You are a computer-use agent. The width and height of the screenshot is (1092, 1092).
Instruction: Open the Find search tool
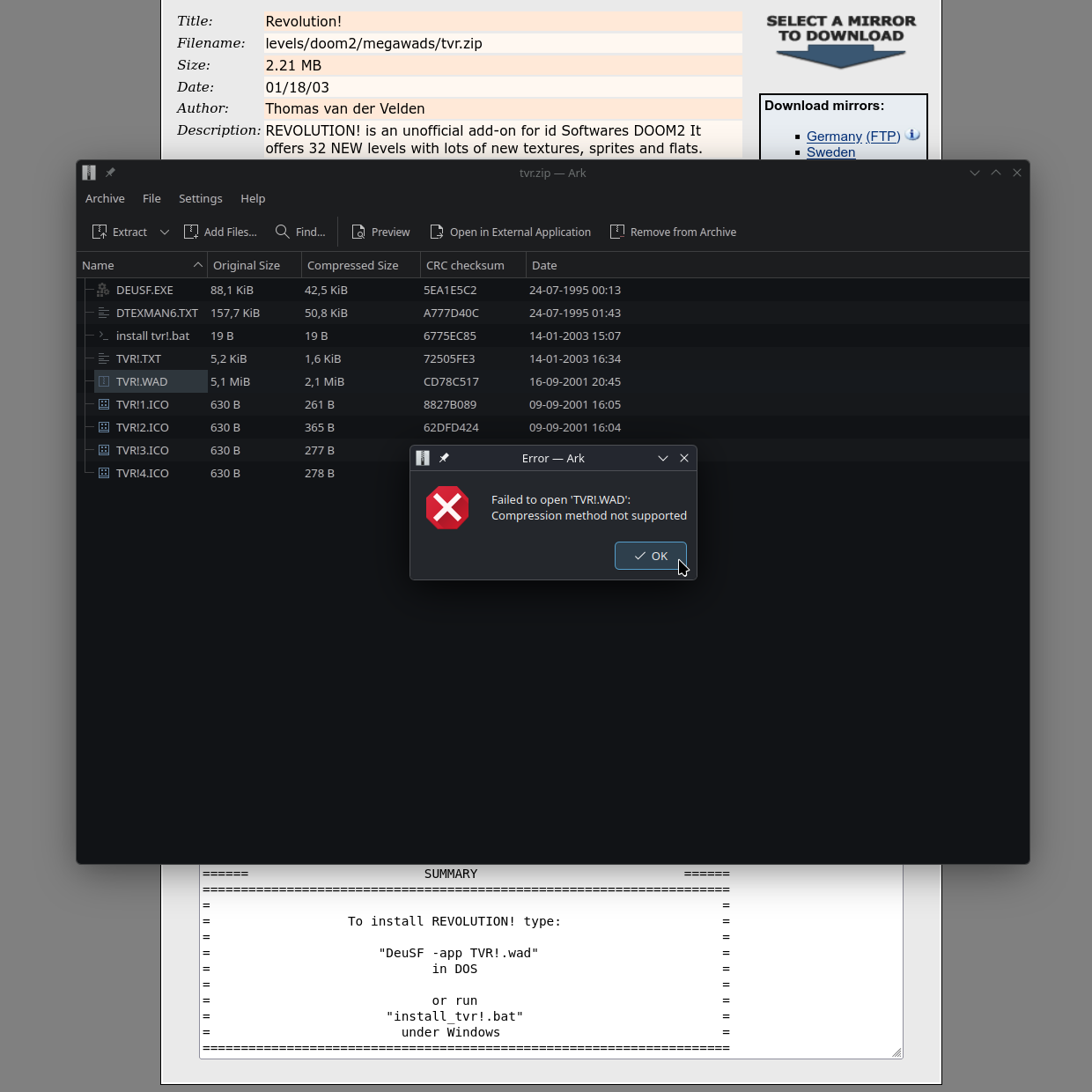point(300,232)
